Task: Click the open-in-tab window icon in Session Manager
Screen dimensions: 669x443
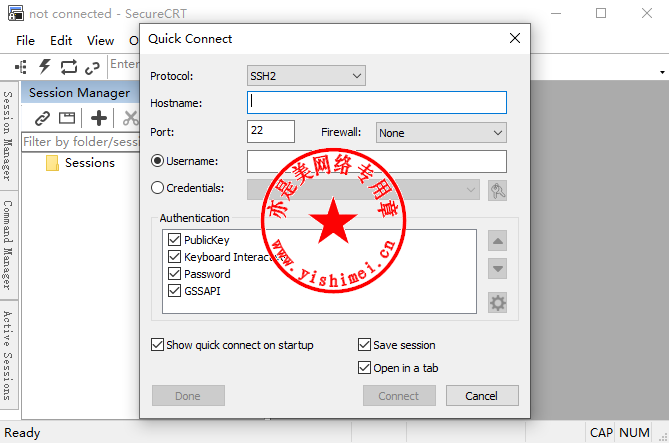Action: 67,118
